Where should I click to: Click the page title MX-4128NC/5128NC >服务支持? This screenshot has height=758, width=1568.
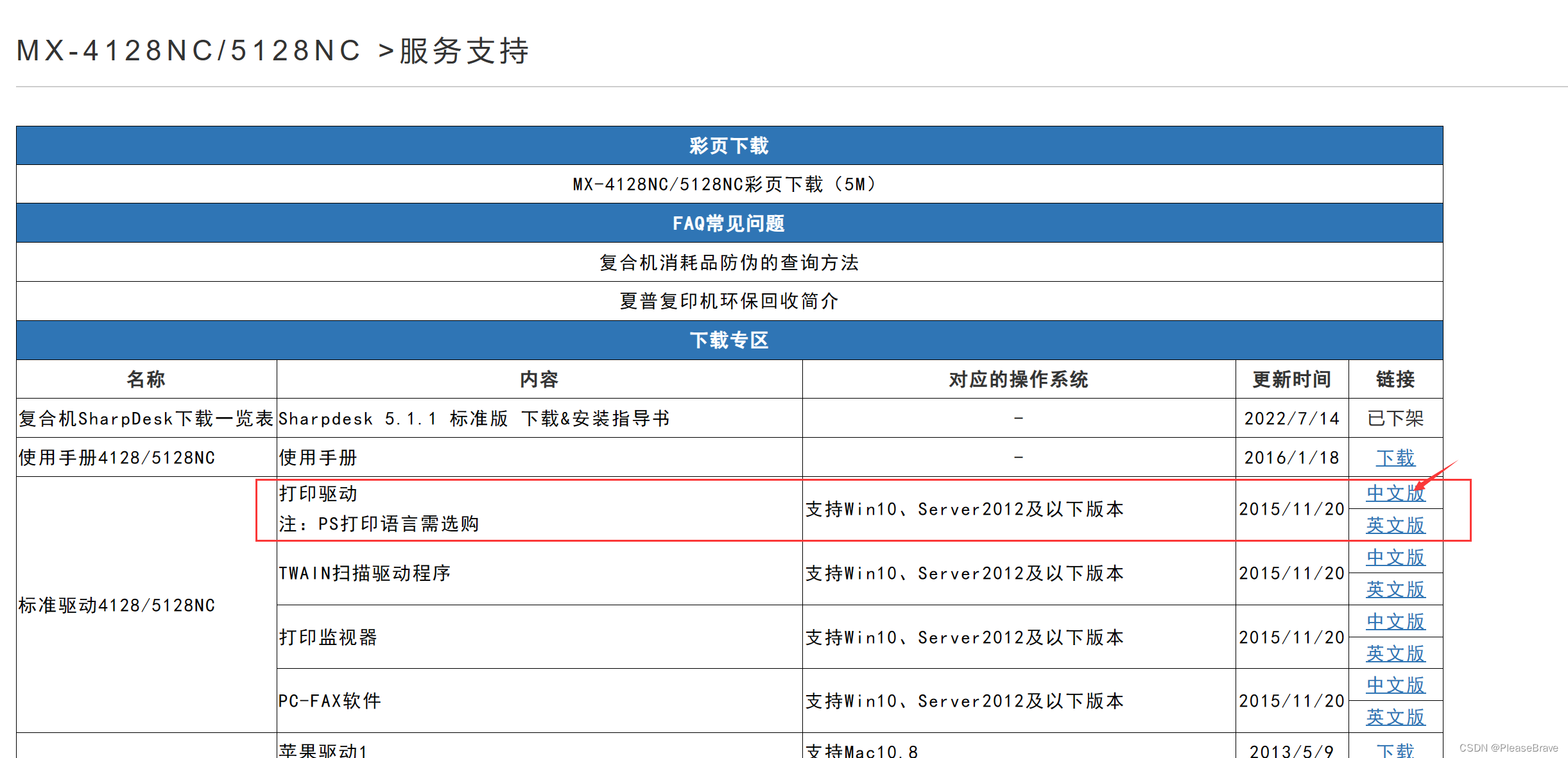point(272,50)
